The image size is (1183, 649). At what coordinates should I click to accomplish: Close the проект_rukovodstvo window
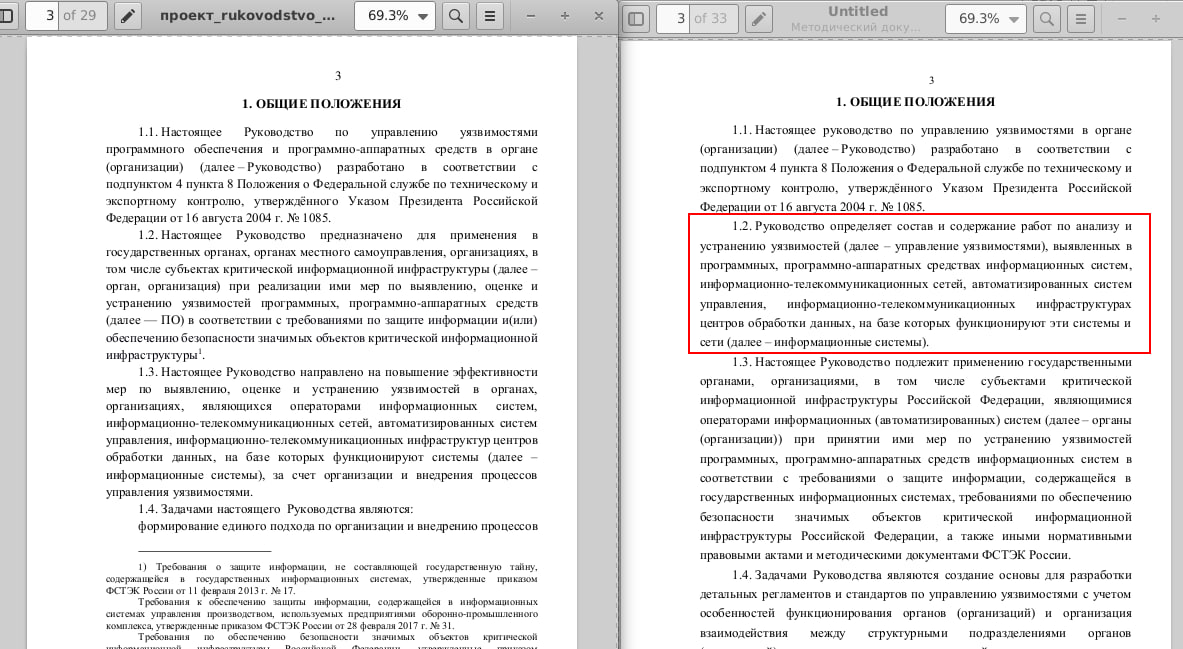point(599,17)
